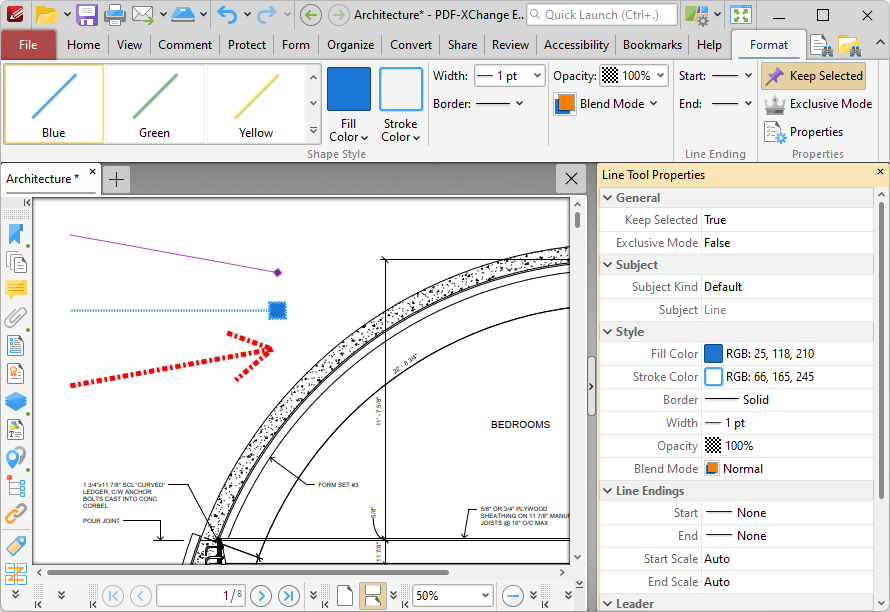890x612 pixels.
Task: Toggle full screen mode icon
Action: pos(741,15)
